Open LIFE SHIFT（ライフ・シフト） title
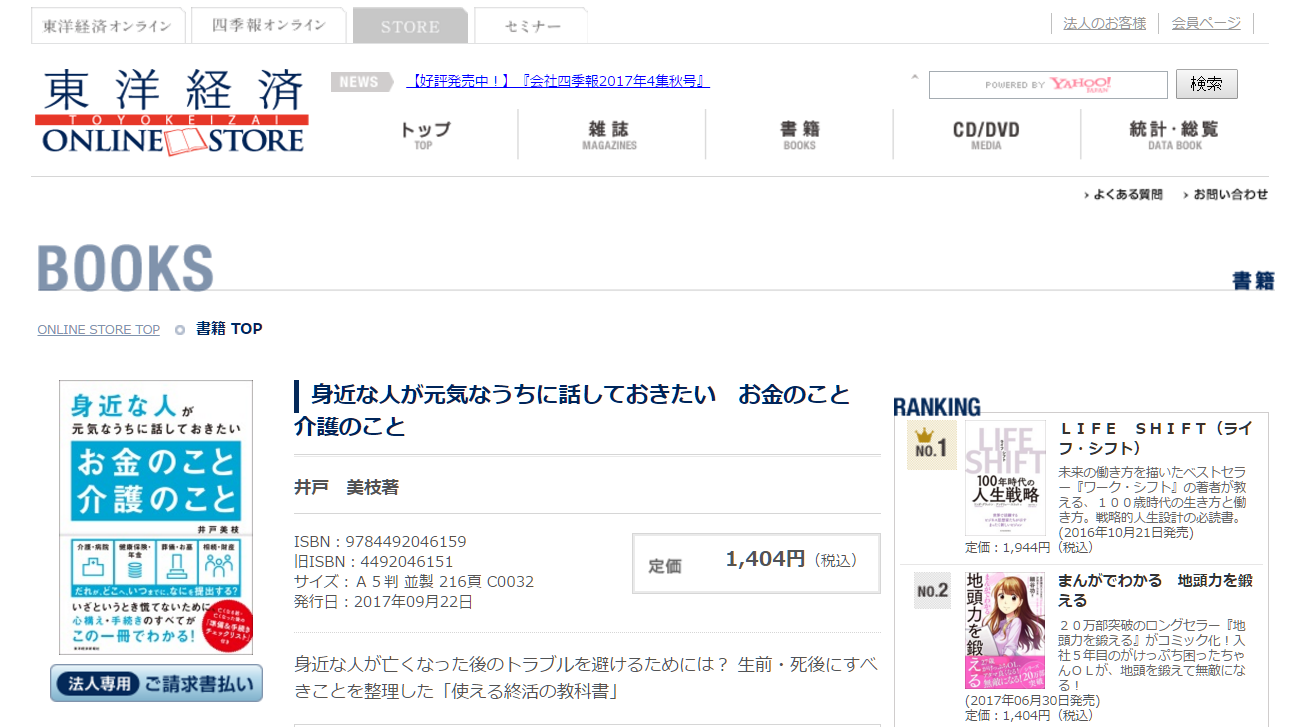Screen dimensions: 1312x727 coord(1156,438)
